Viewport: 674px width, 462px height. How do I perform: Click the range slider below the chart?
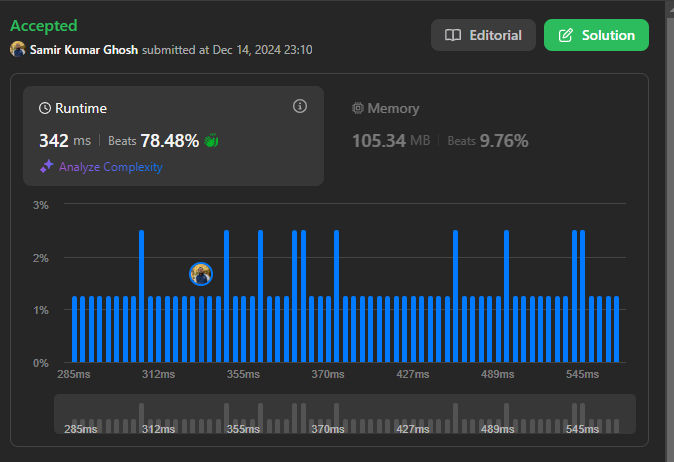[x=344, y=414]
